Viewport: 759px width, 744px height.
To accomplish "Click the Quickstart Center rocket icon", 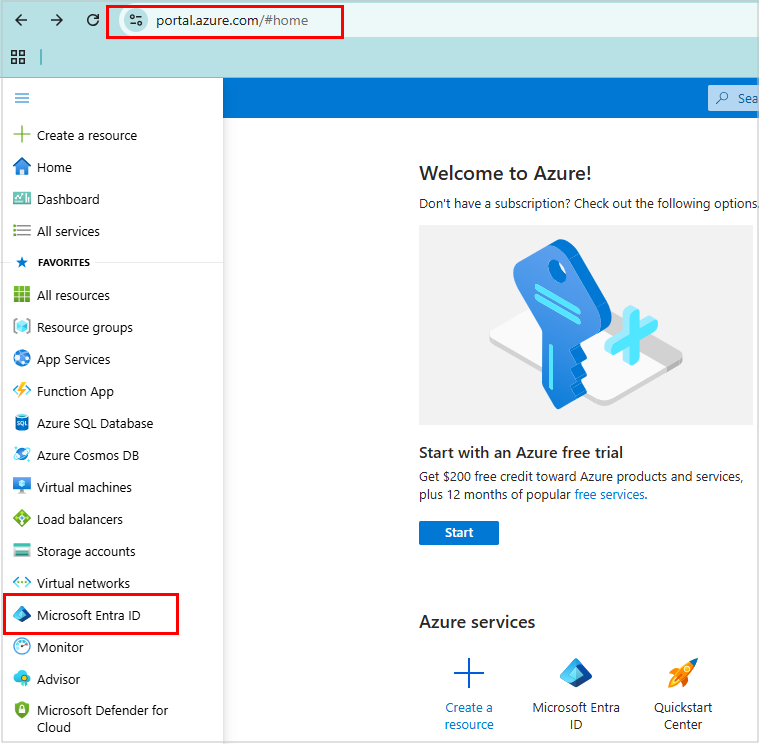I will (683, 673).
